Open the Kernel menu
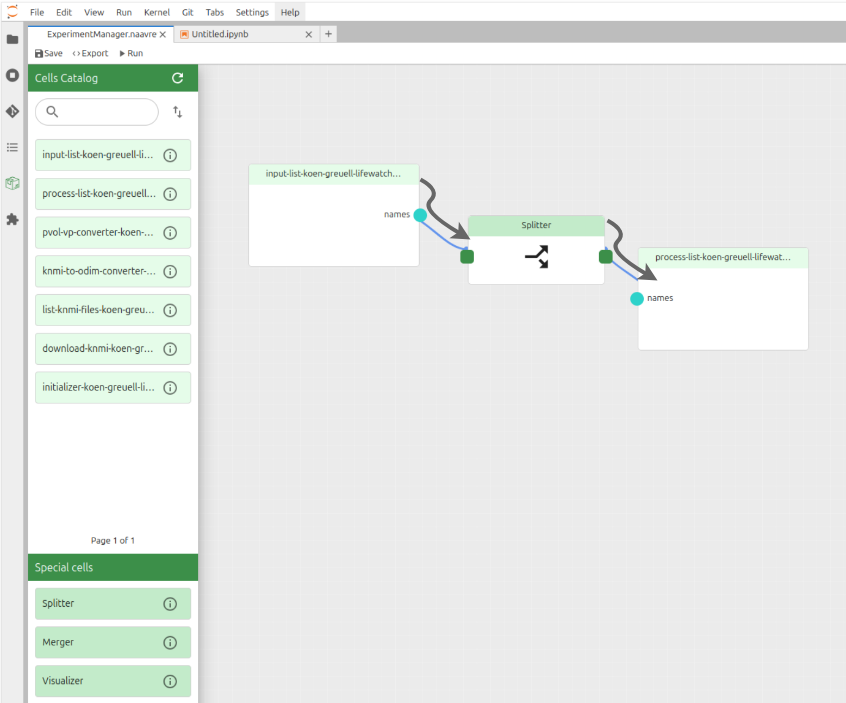 pyautogui.click(x=156, y=12)
